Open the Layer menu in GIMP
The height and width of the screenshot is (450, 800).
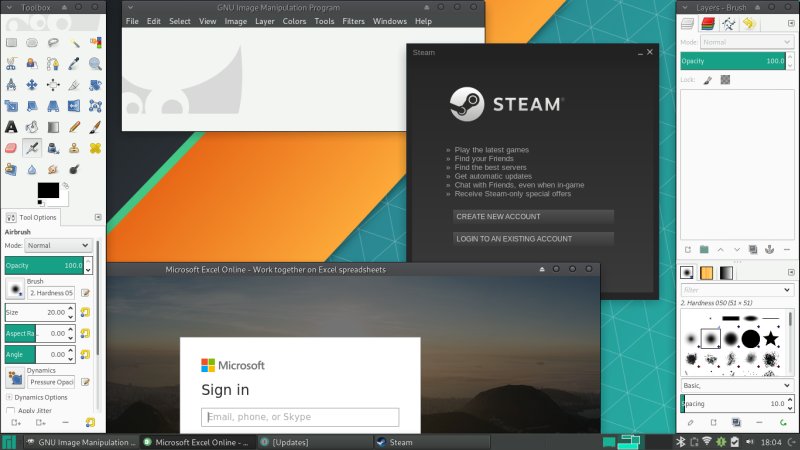click(x=265, y=21)
